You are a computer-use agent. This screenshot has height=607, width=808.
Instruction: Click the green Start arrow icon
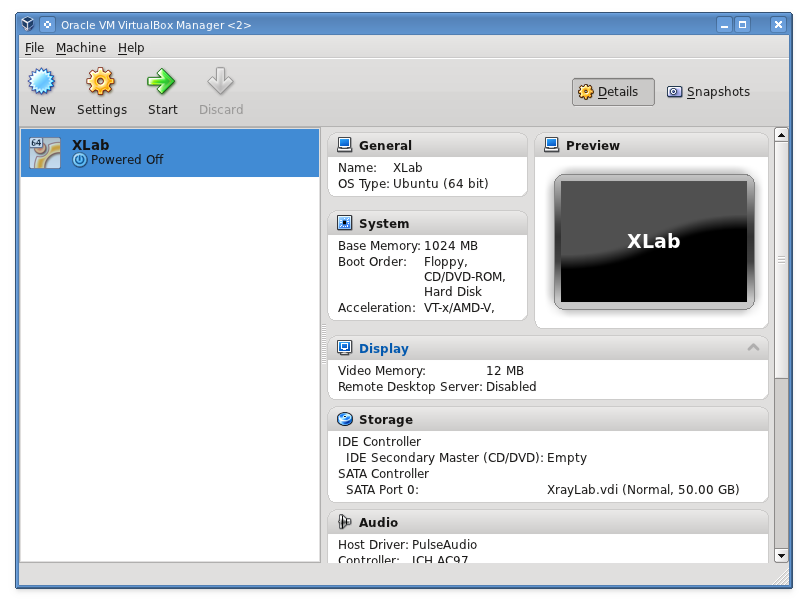tap(161, 81)
